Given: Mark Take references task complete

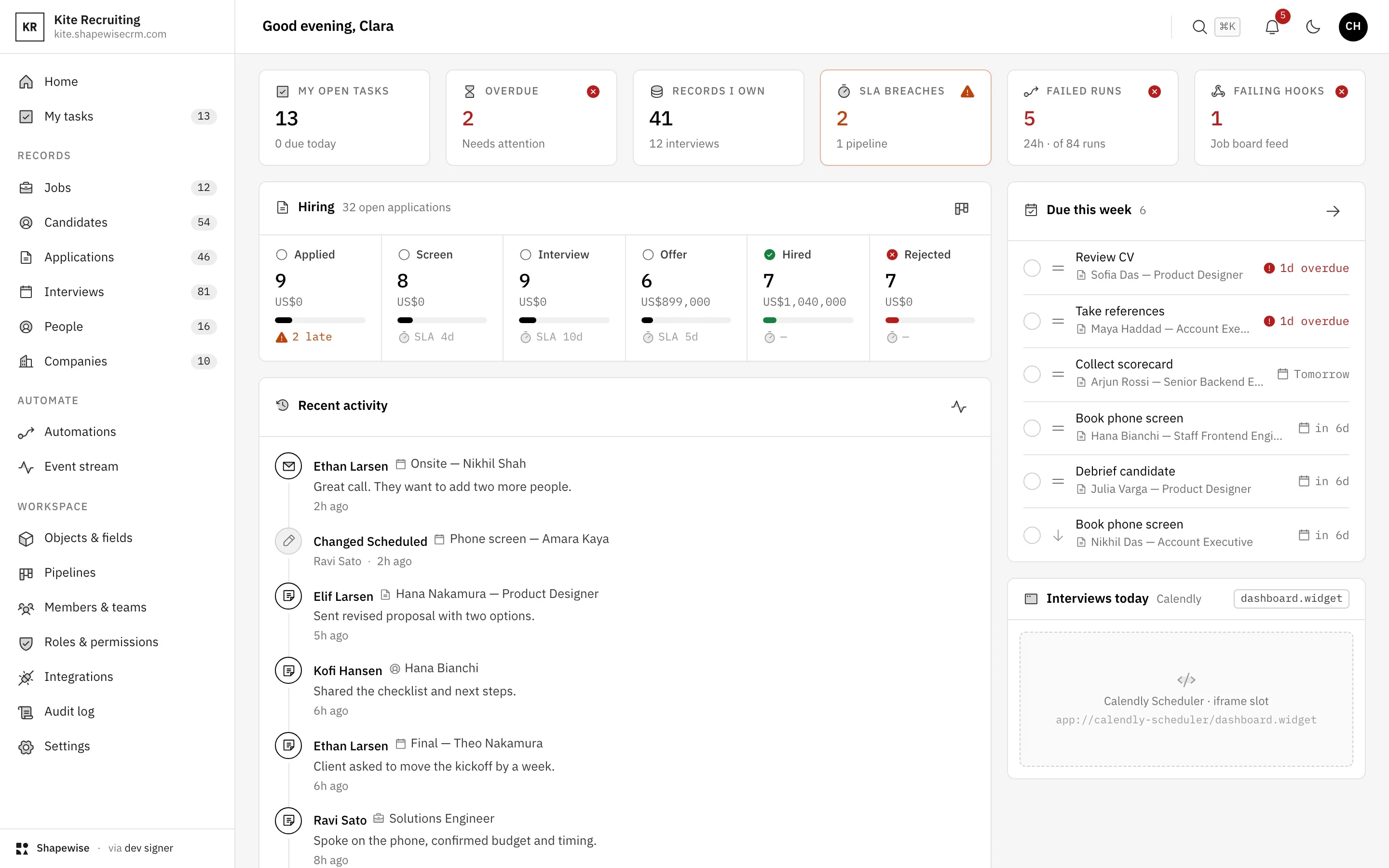Looking at the screenshot, I should [x=1032, y=321].
